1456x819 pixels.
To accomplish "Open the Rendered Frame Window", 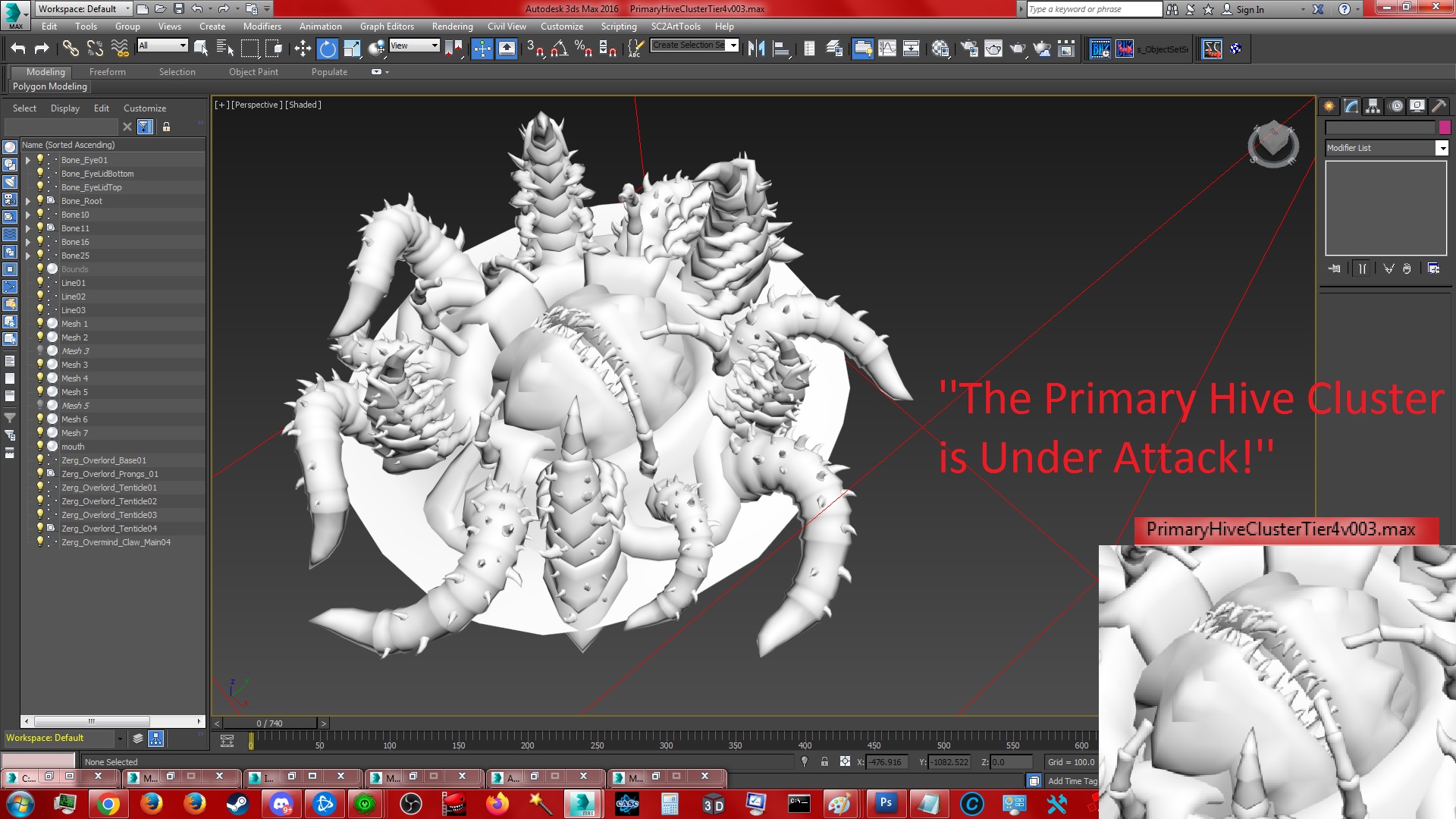I will (993, 49).
